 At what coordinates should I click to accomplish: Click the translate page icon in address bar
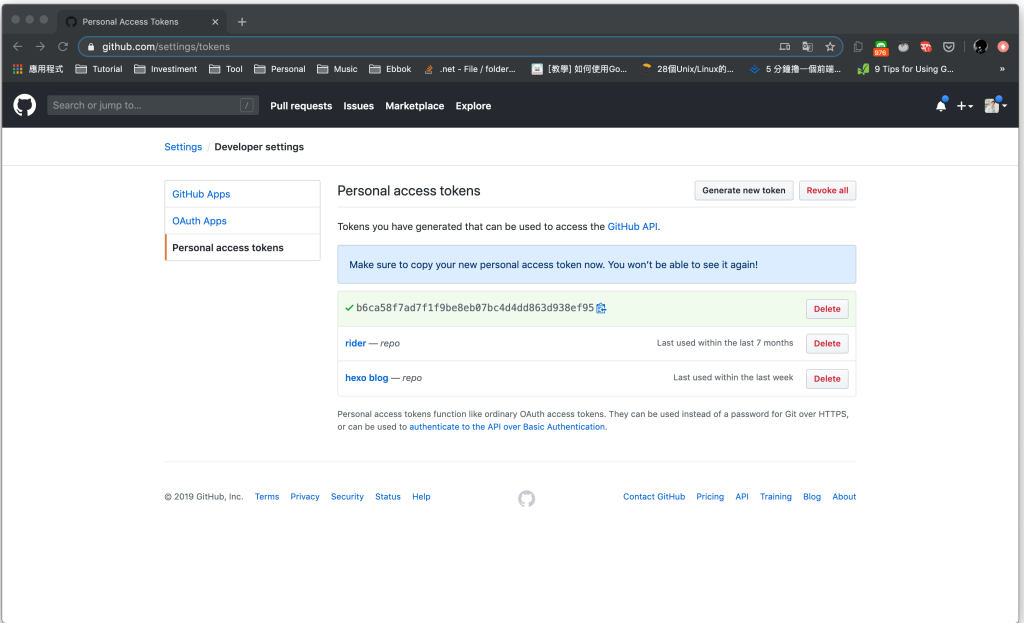(x=808, y=46)
